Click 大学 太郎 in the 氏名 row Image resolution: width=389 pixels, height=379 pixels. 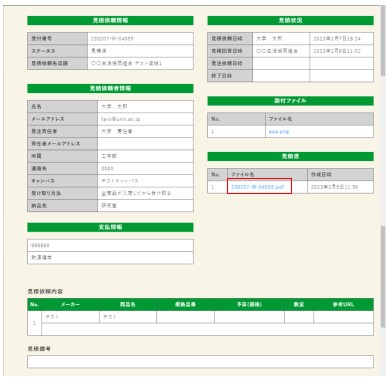click(x=114, y=107)
